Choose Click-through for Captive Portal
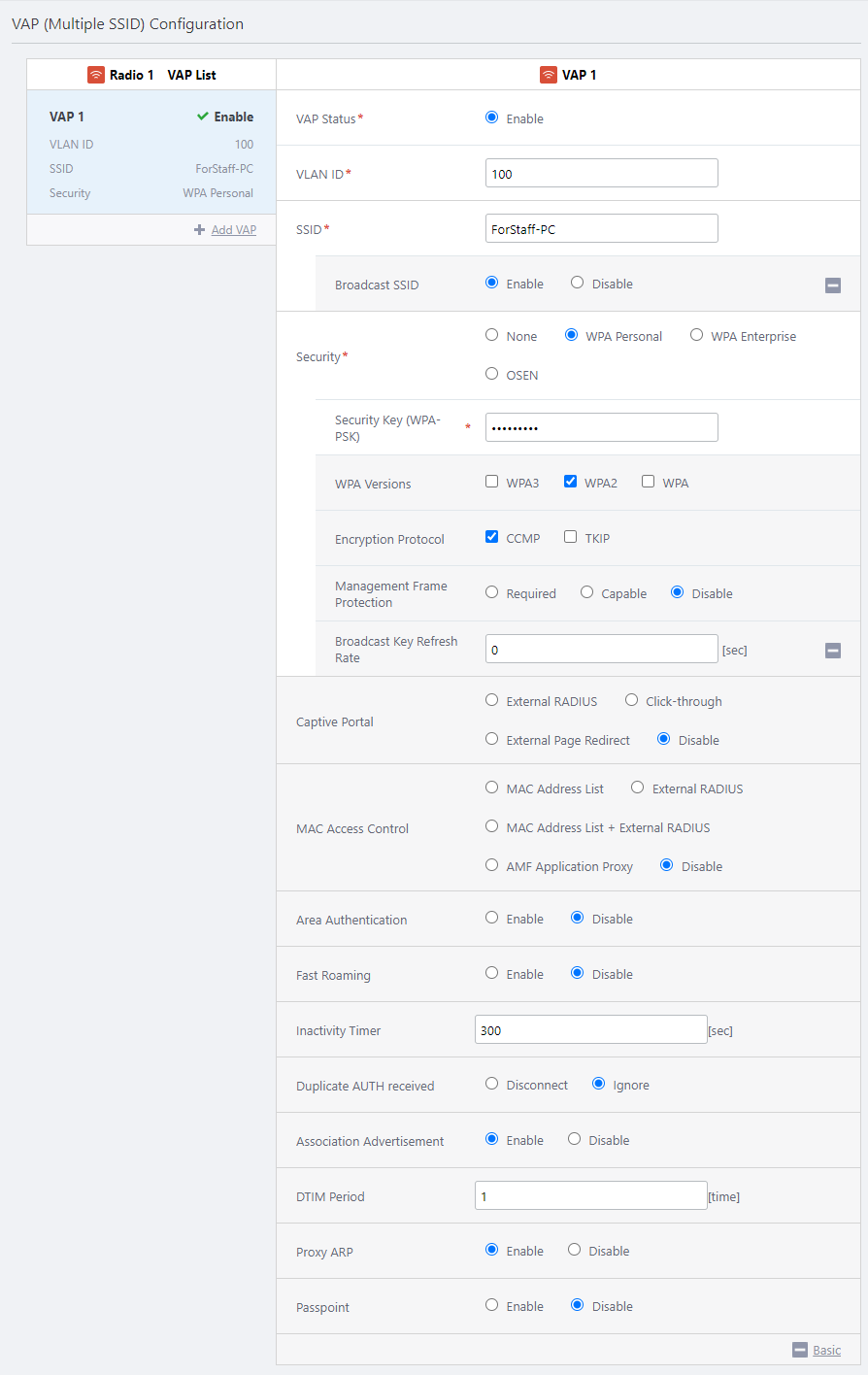The image size is (868, 1375). [x=632, y=700]
